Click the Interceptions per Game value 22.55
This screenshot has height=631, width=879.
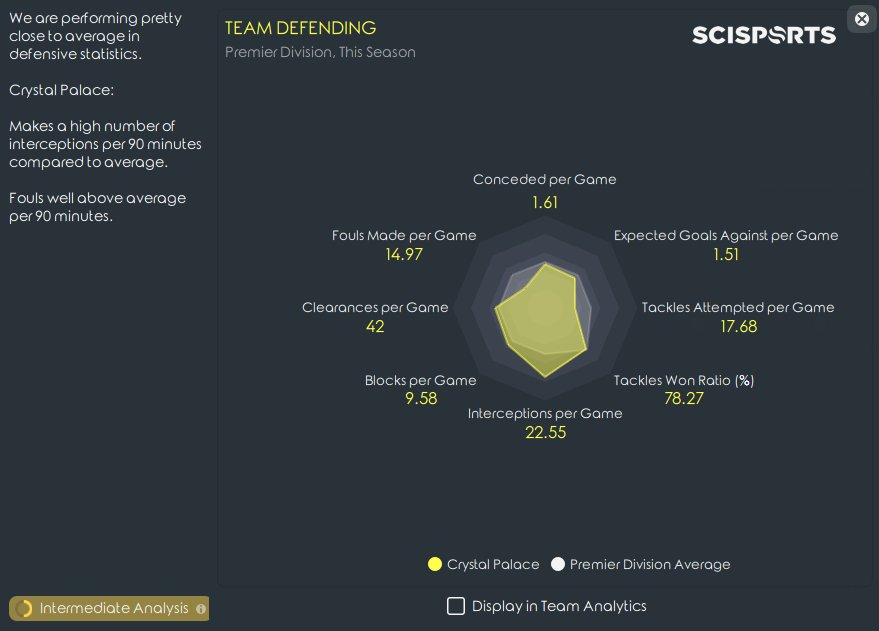[545, 432]
